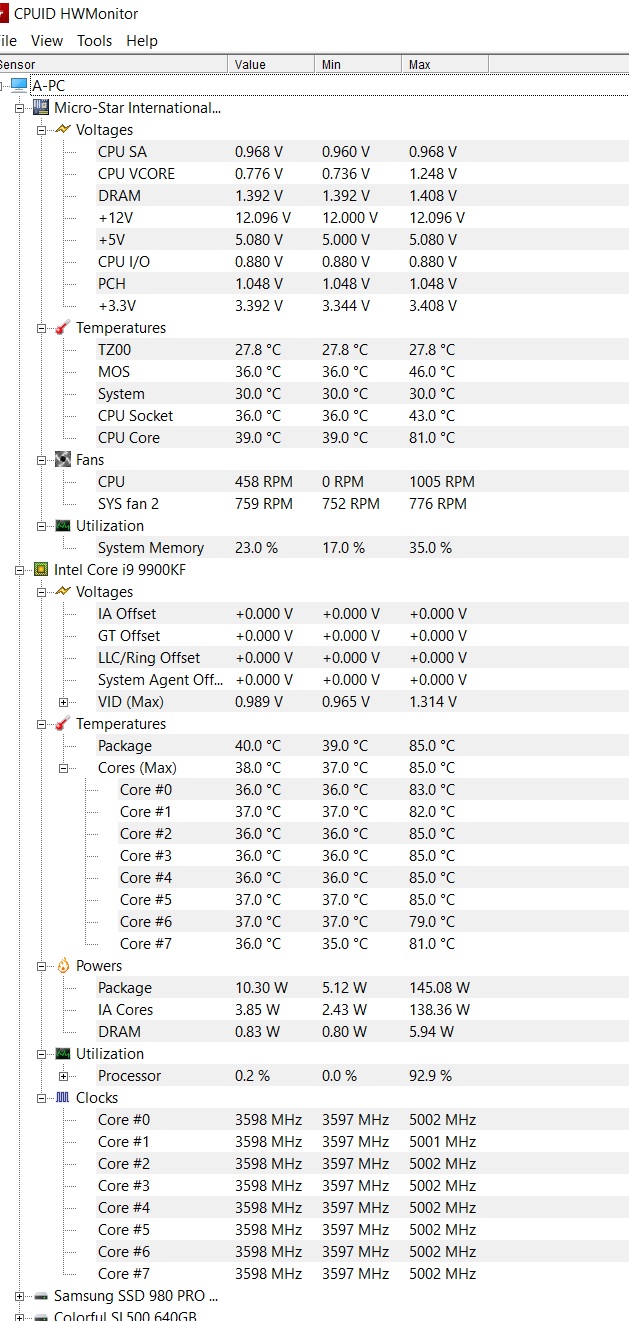
Task: Click the motherboard Temperatures thermometer icon
Action: pos(63,328)
